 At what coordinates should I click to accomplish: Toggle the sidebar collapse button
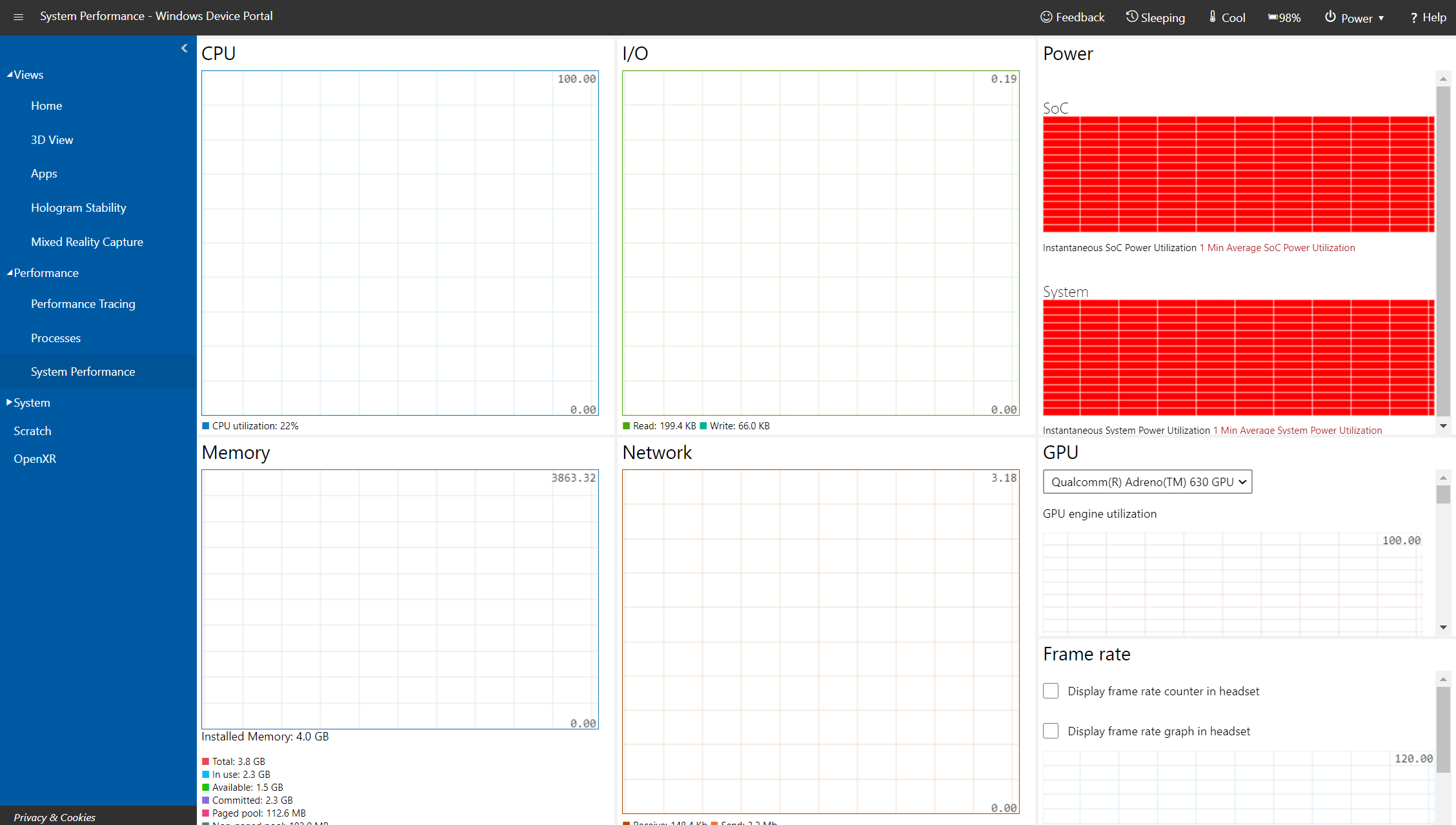(183, 48)
